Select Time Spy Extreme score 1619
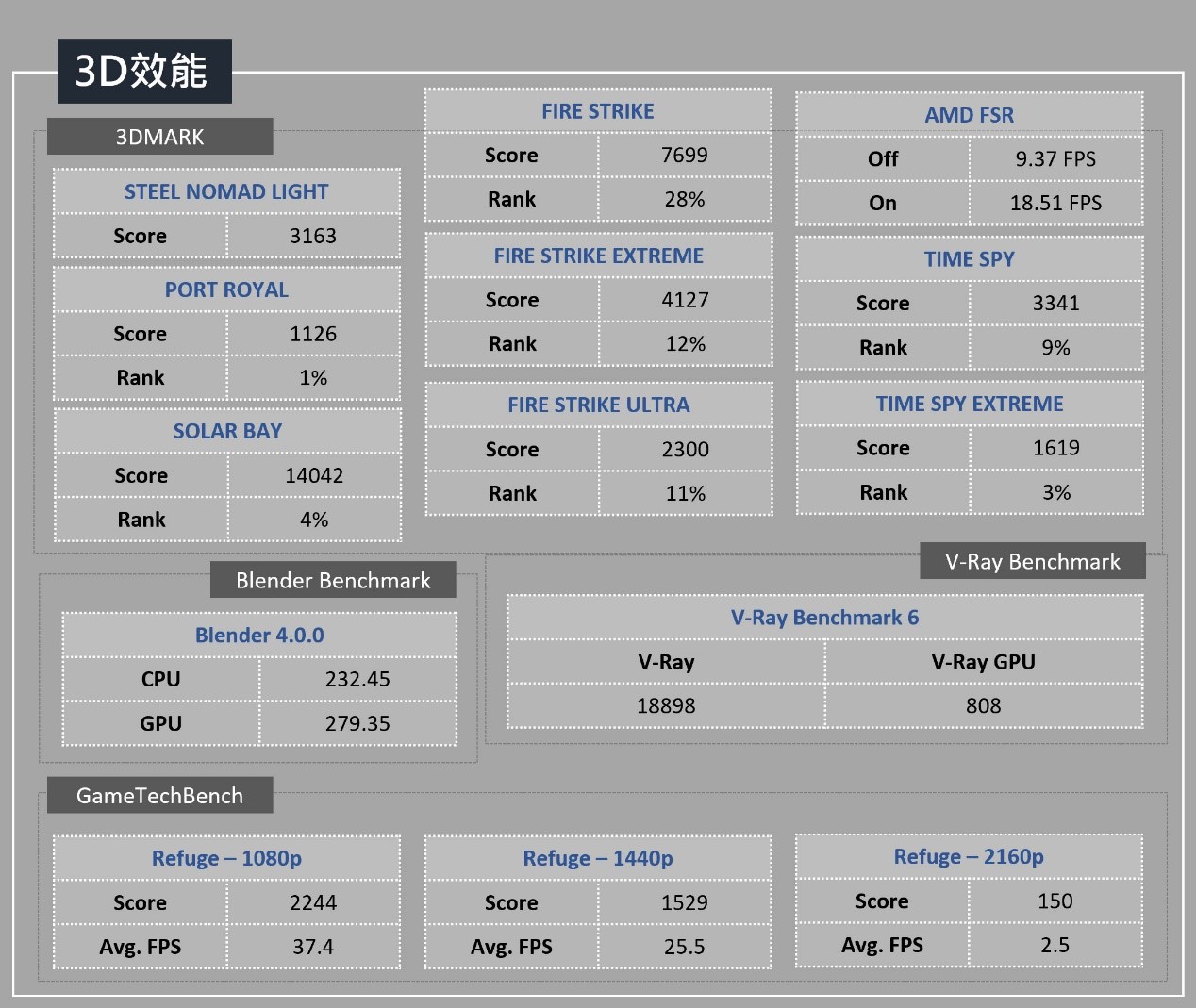The width and height of the screenshot is (1196, 1008). (x=1056, y=448)
